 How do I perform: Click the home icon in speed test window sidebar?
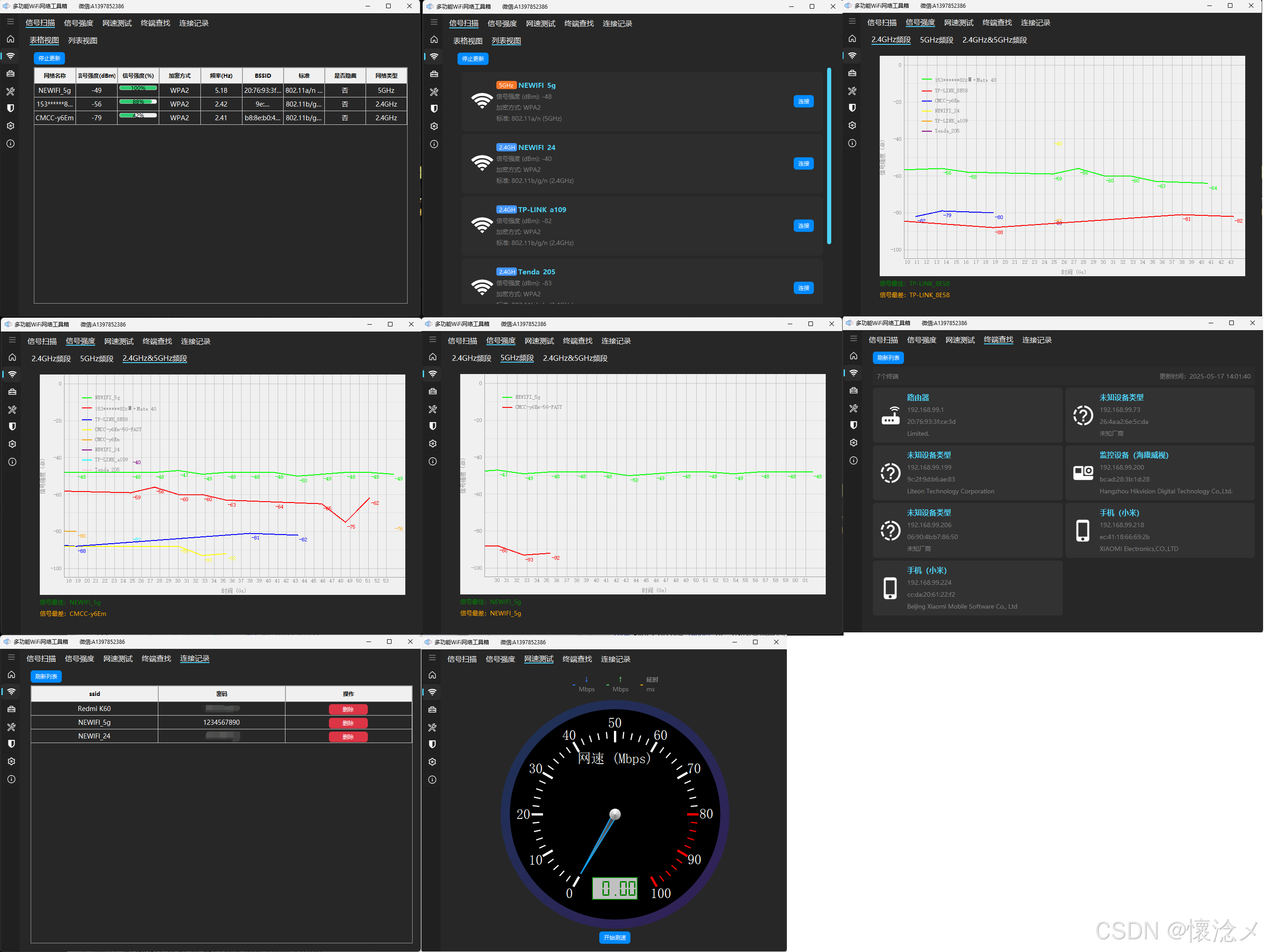pyautogui.click(x=432, y=675)
